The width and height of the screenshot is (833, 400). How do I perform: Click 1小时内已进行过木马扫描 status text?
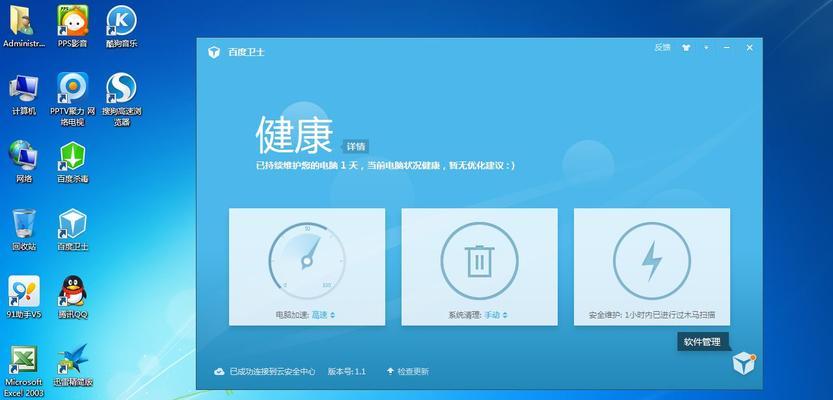click(x=670, y=315)
